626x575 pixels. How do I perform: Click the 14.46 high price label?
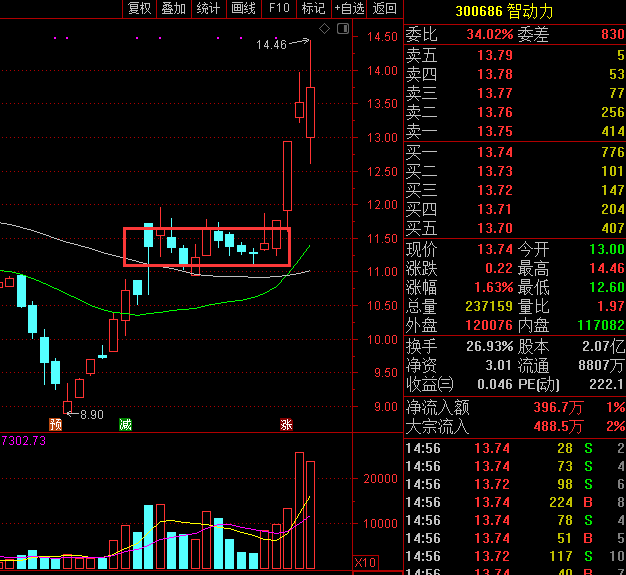(271, 45)
